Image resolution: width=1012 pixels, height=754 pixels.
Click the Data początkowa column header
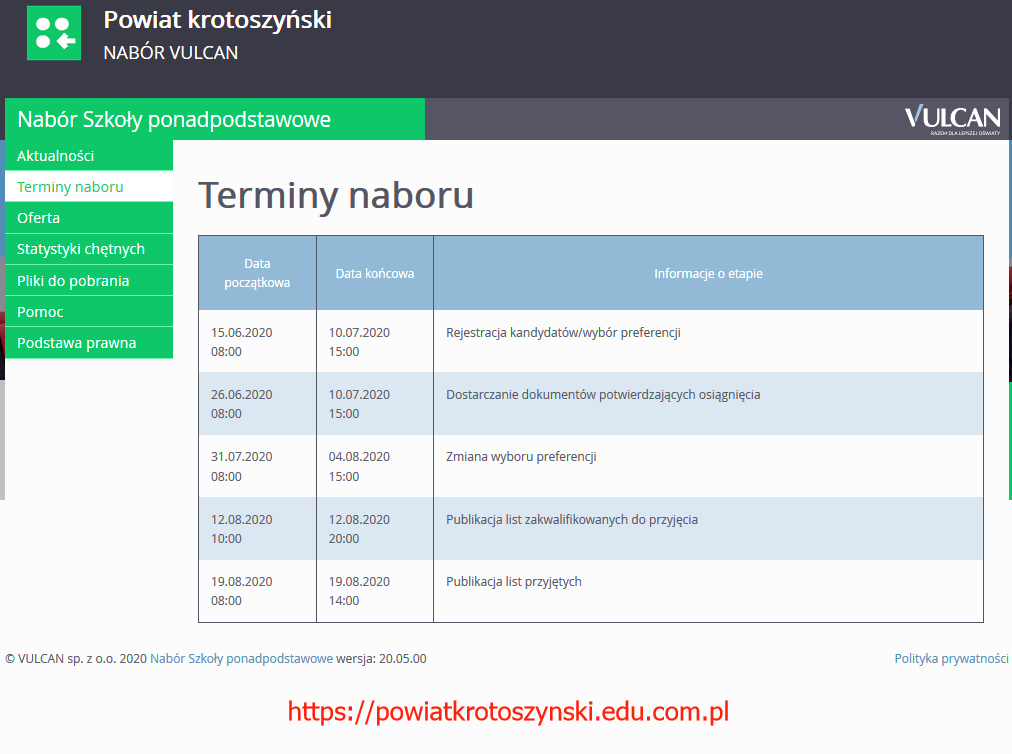257,273
